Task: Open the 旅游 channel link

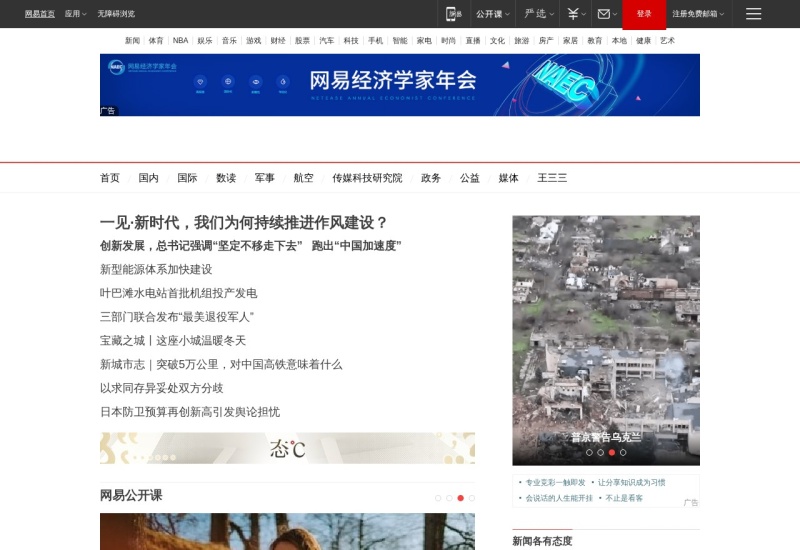Action: [521, 40]
